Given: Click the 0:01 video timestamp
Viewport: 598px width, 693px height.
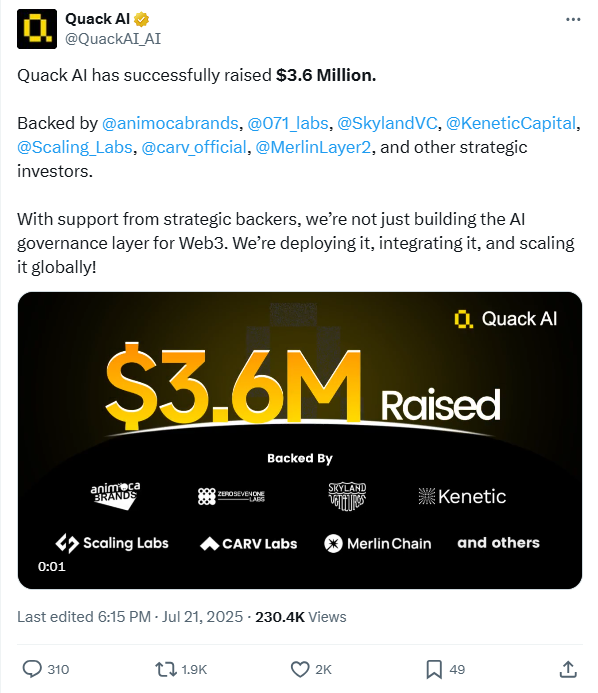Looking at the screenshot, I should click(52, 567).
